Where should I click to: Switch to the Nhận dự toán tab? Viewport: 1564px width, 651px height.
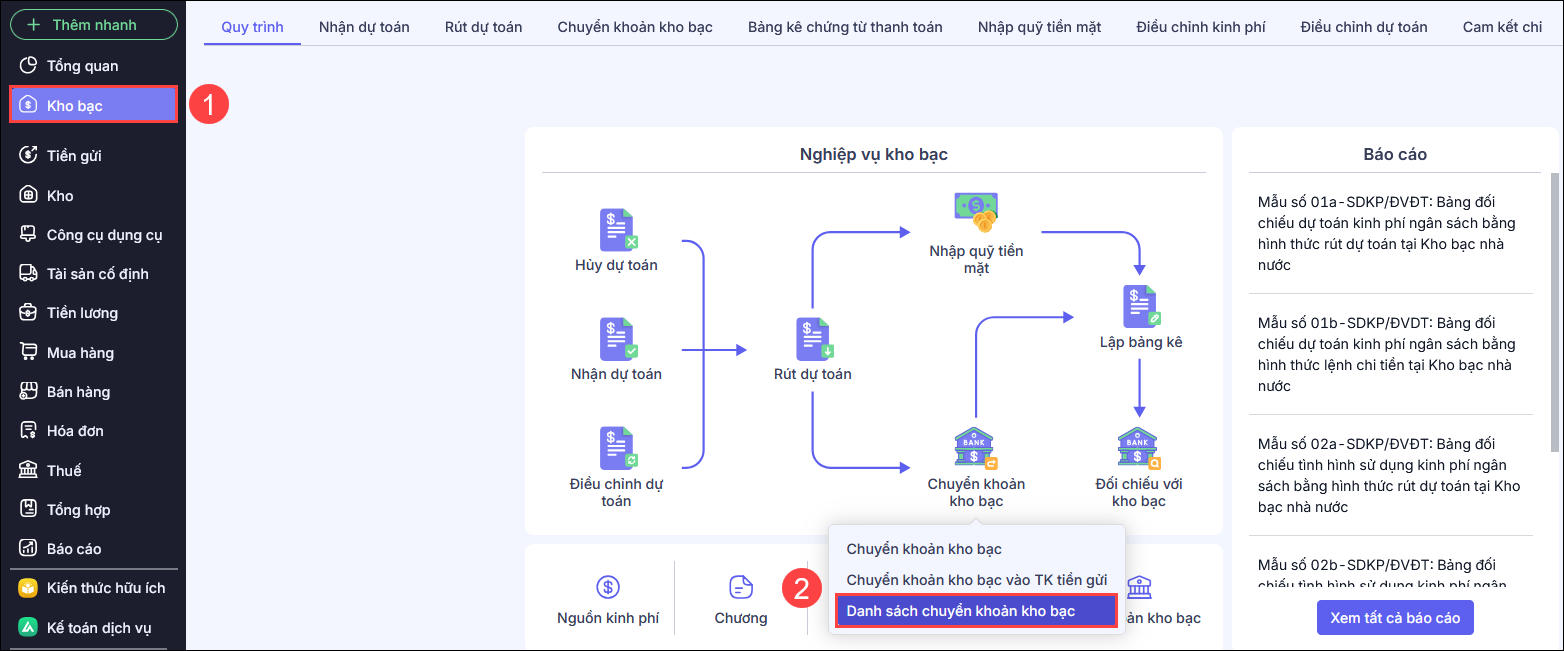[364, 27]
